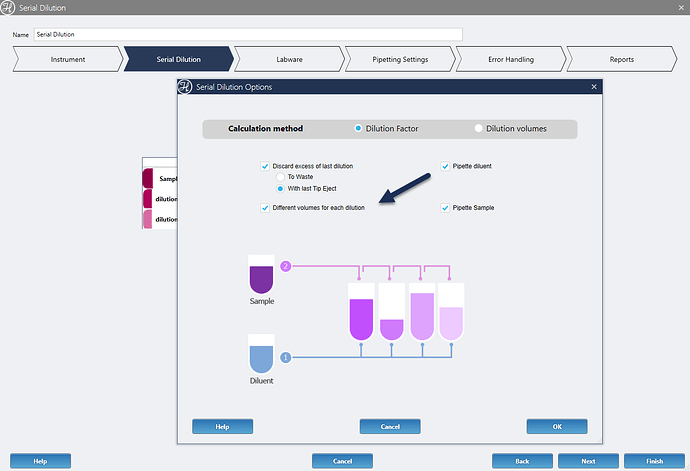Click the Name input field
The image size is (690, 471).
pos(247,34)
